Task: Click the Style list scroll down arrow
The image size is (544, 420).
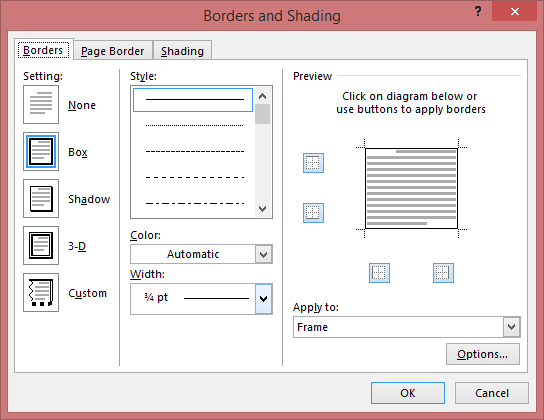Action: [263, 209]
